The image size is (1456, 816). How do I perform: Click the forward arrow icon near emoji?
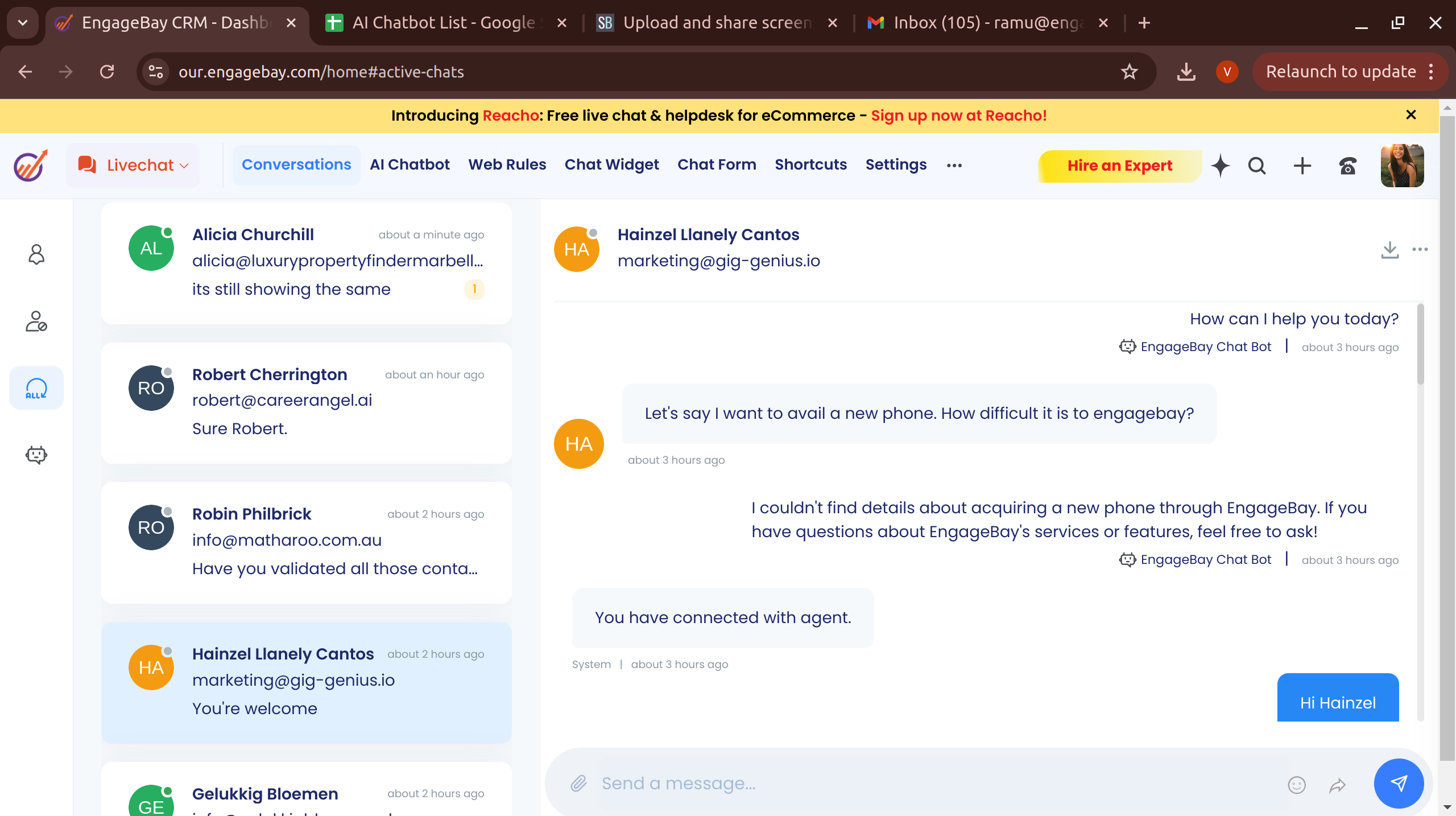[1337, 785]
